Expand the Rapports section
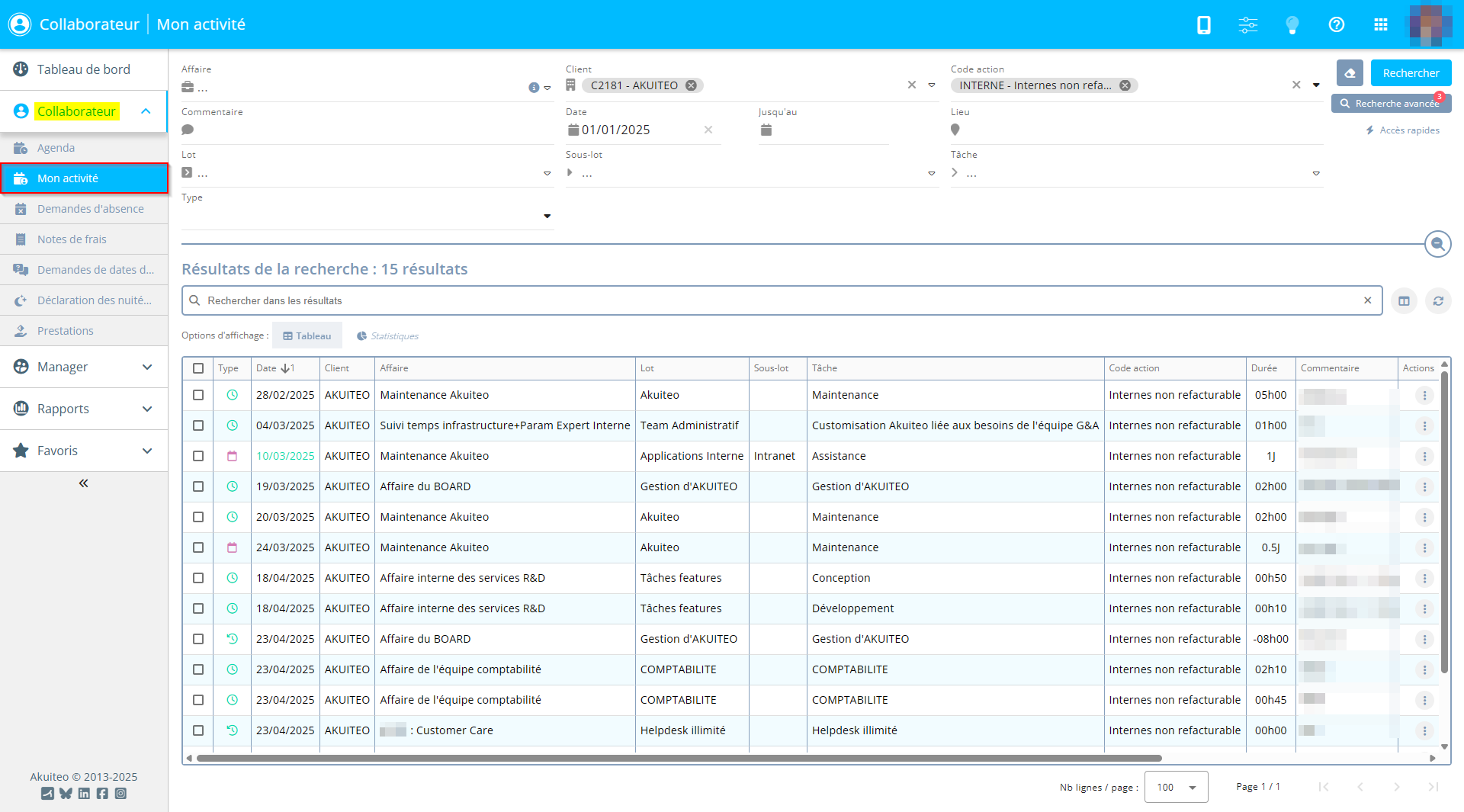This screenshot has width=1464, height=812. coord(84,409)
